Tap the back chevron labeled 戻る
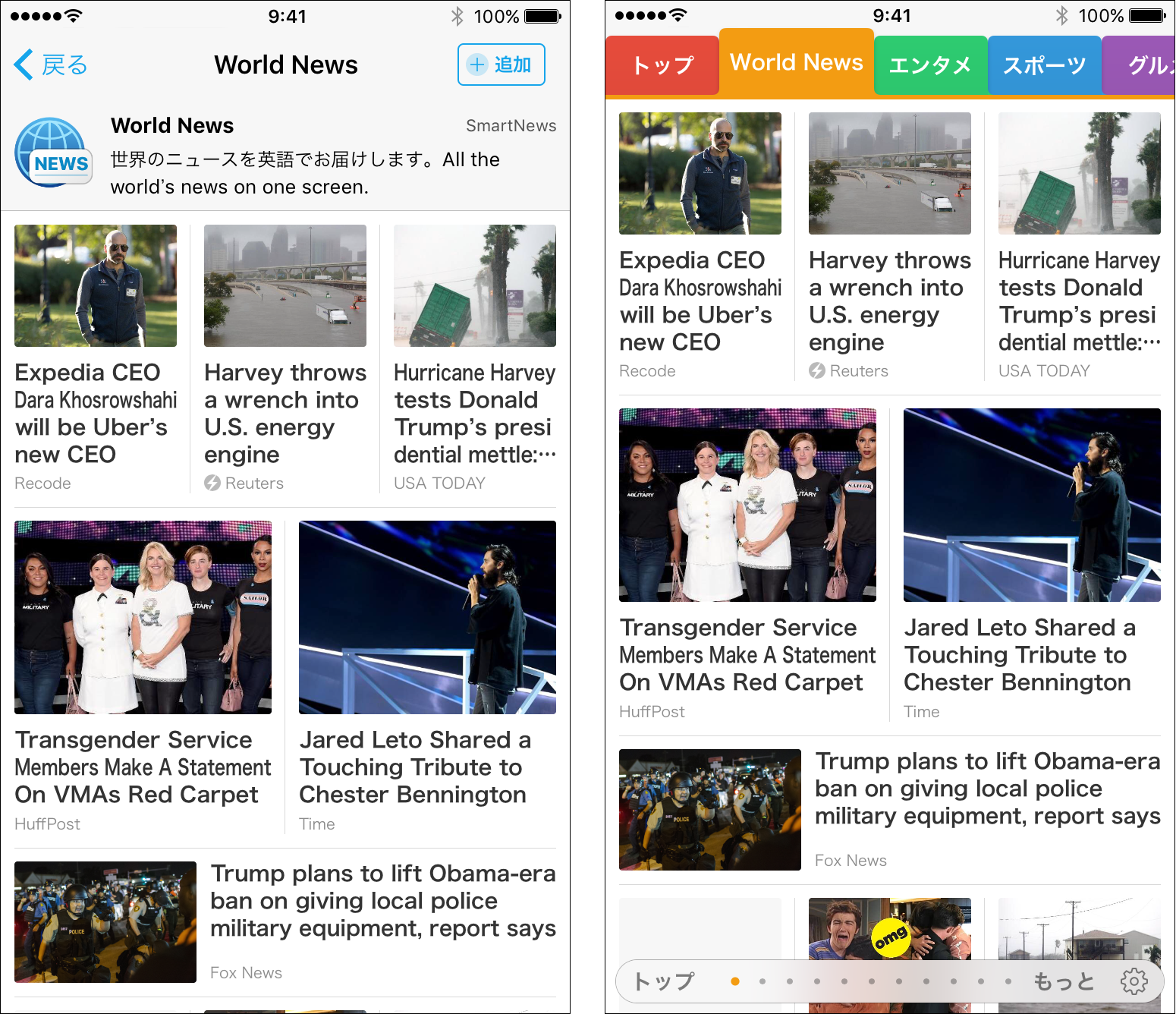 coord(50,65)
